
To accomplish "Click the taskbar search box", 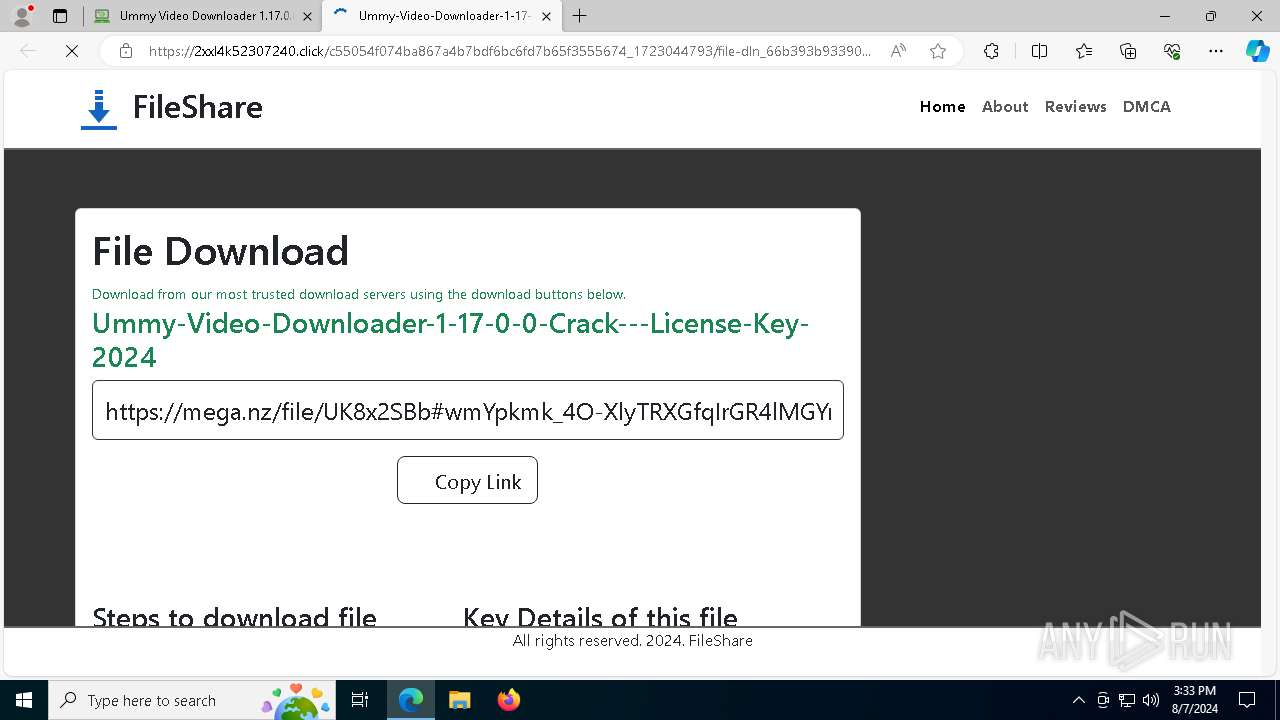I will point(192,700).
